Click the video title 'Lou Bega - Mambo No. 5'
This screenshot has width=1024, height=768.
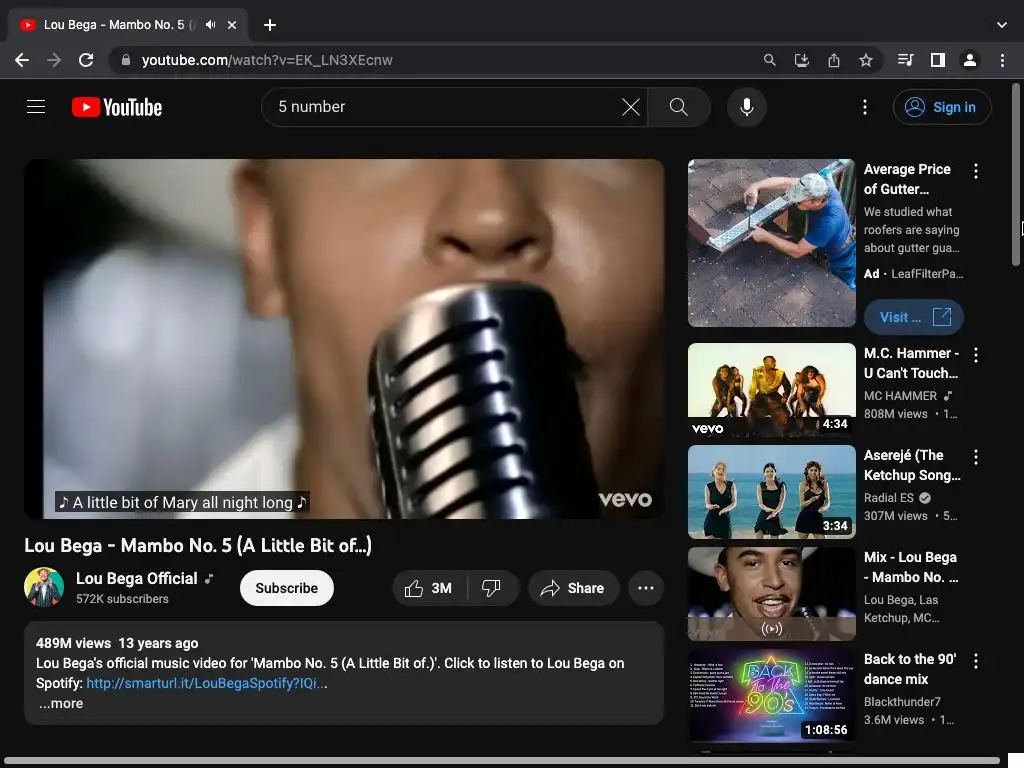pyautogui.click(x=198, y=545)
